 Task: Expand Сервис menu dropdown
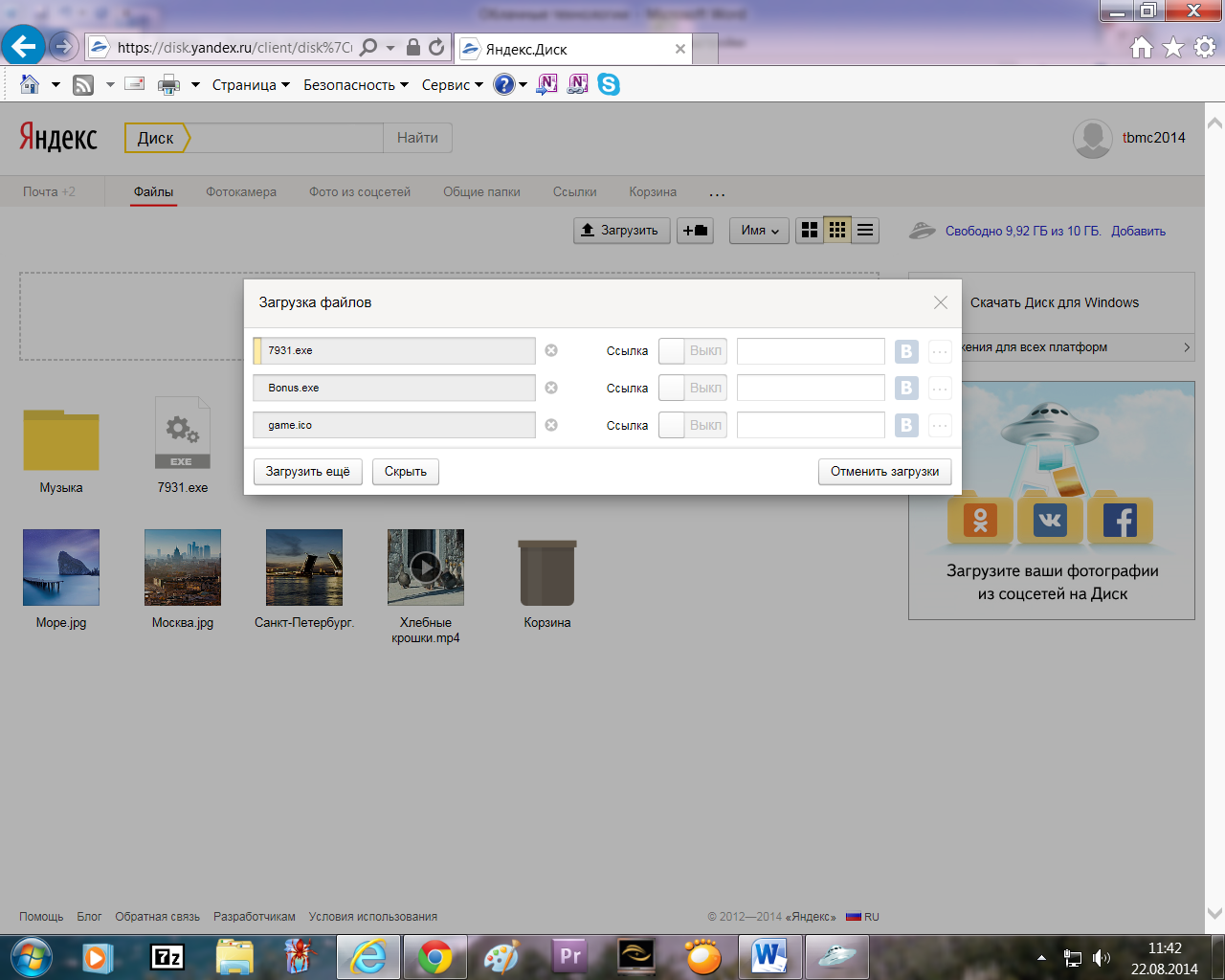pyautogui.click(x=453, y=85)
